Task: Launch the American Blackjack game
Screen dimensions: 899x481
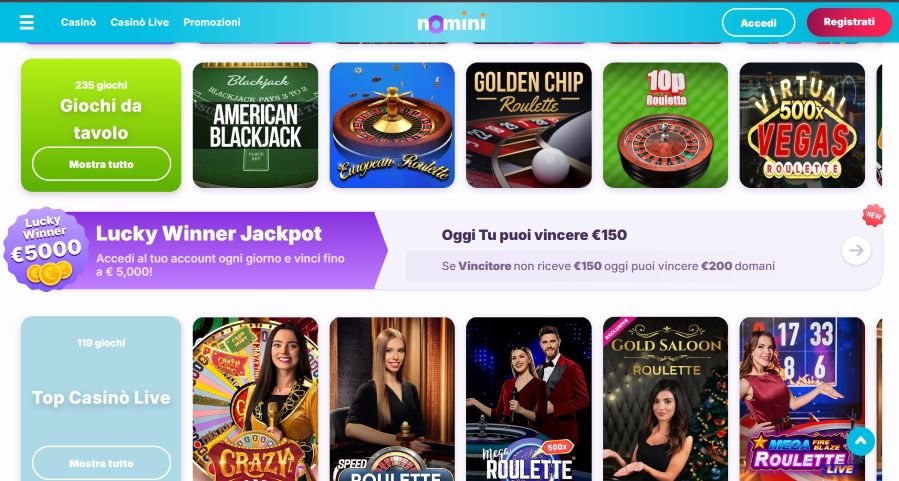Action: pos(255,125)
